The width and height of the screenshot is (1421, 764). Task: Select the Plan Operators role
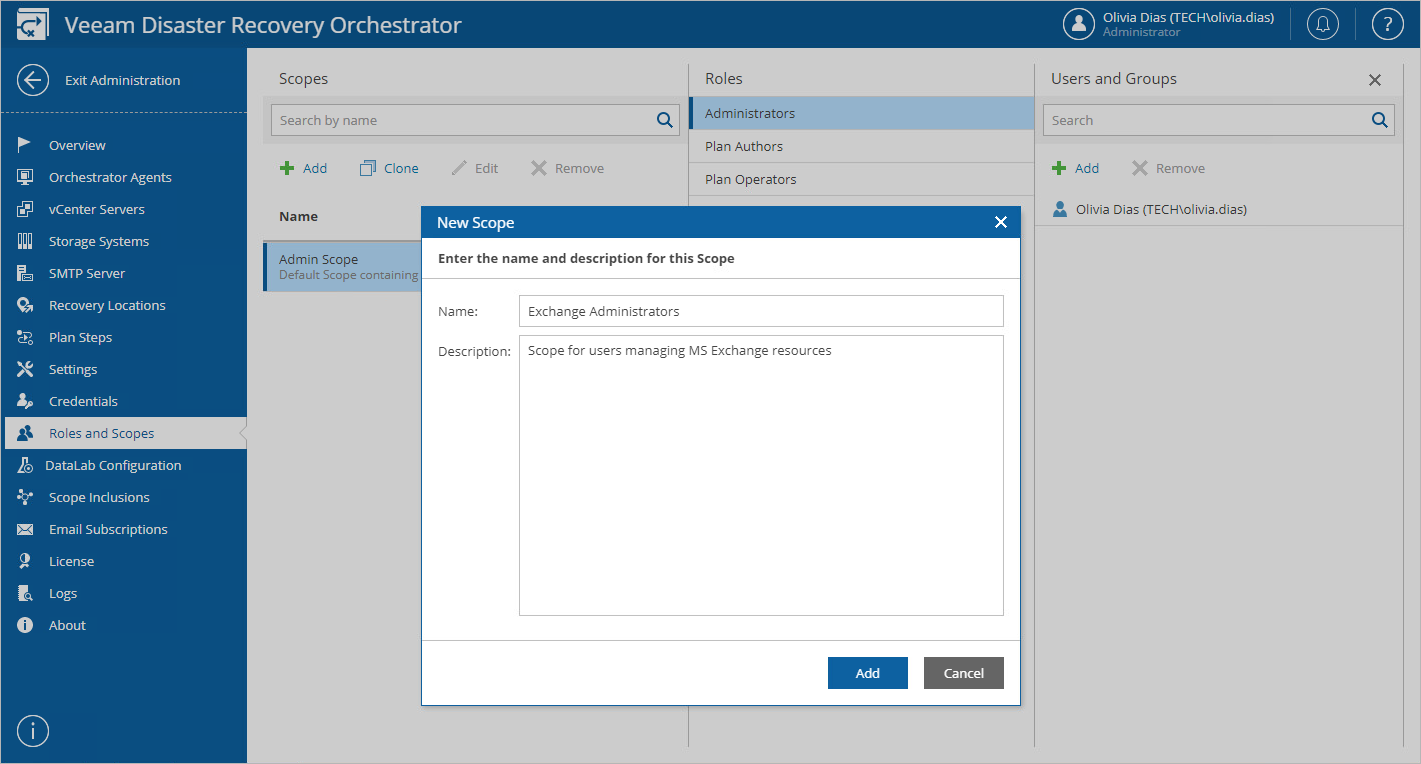pyautogui.click(x=861, y=179)
